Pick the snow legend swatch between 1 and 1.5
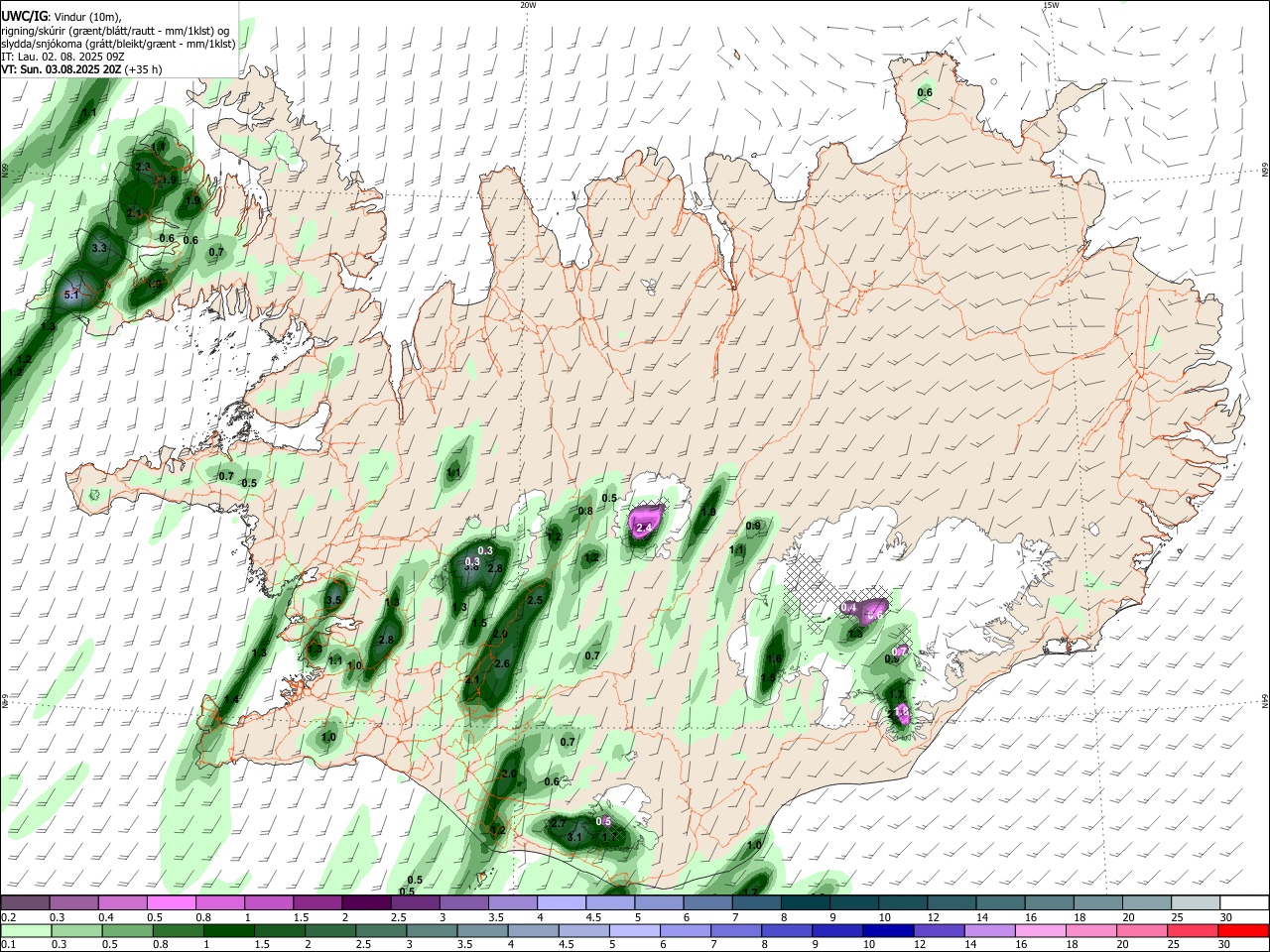Viewport: 1270px width, 952px height. [268, 902]
